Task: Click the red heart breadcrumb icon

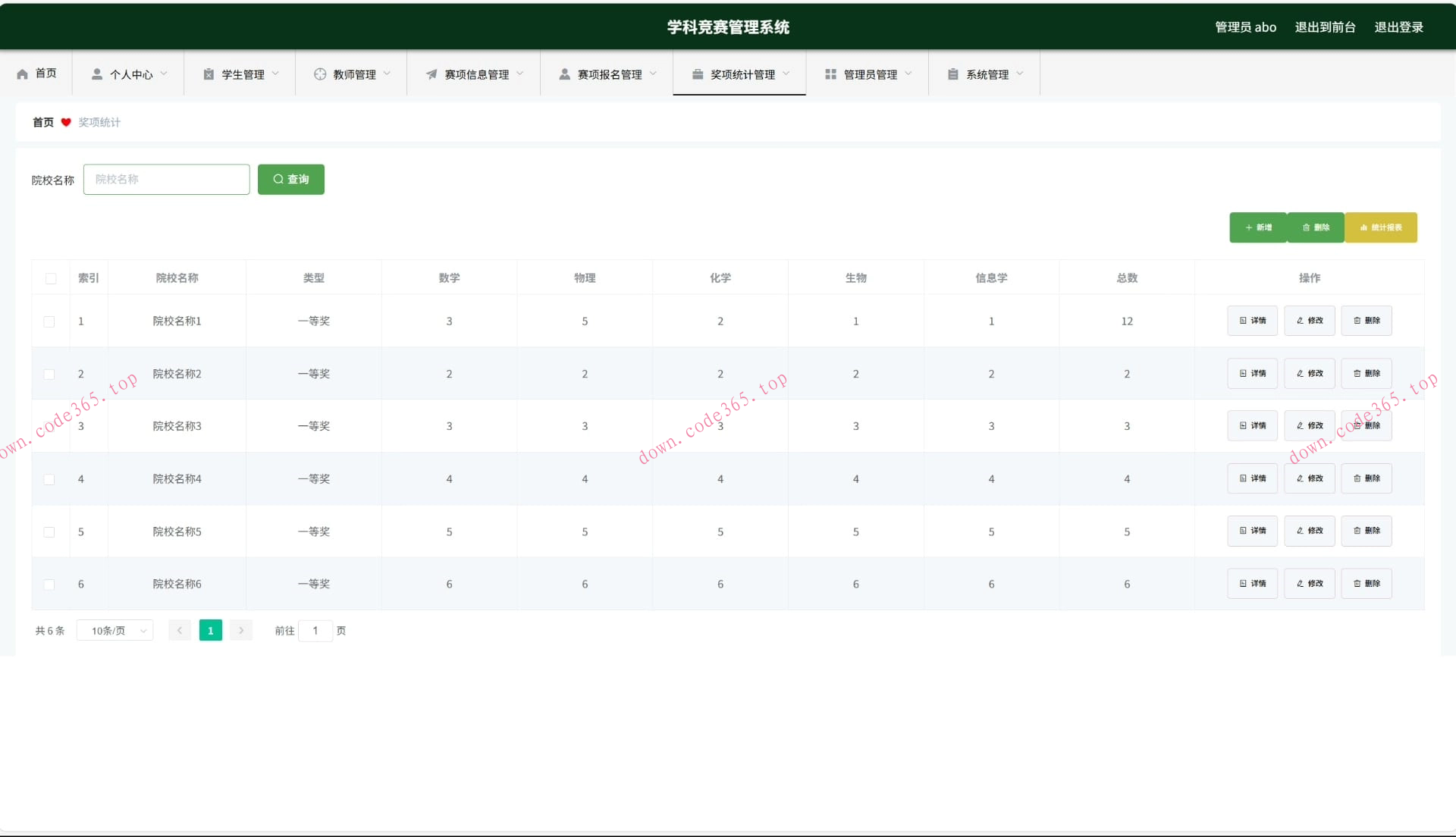Action: coord(66,122)
